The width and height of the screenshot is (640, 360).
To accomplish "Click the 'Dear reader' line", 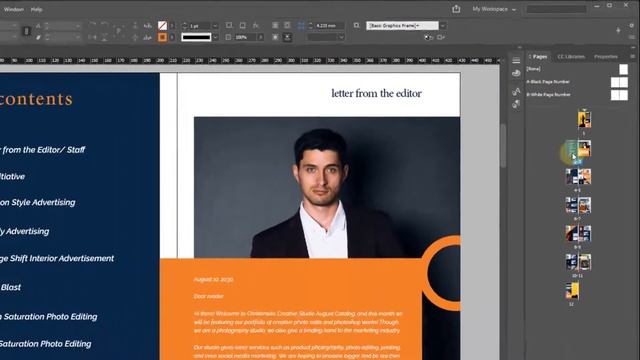I will (x=209, y=296).
